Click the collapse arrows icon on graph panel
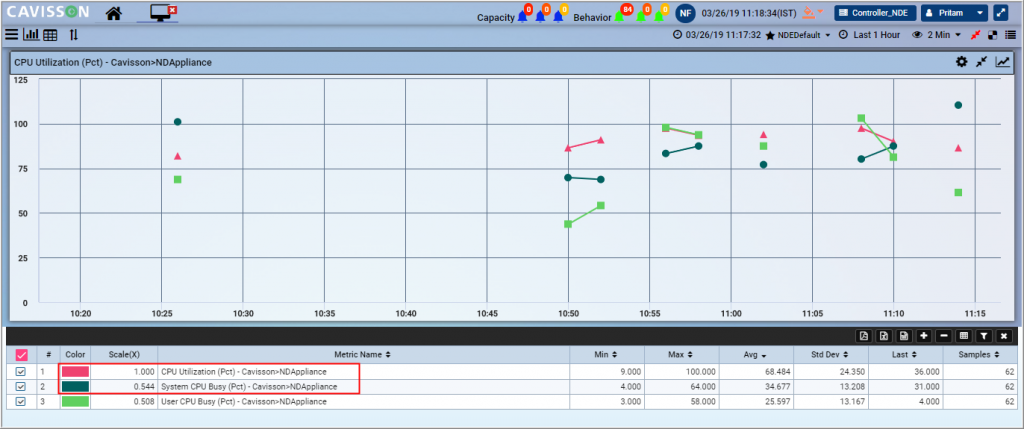 pos(982,61)
